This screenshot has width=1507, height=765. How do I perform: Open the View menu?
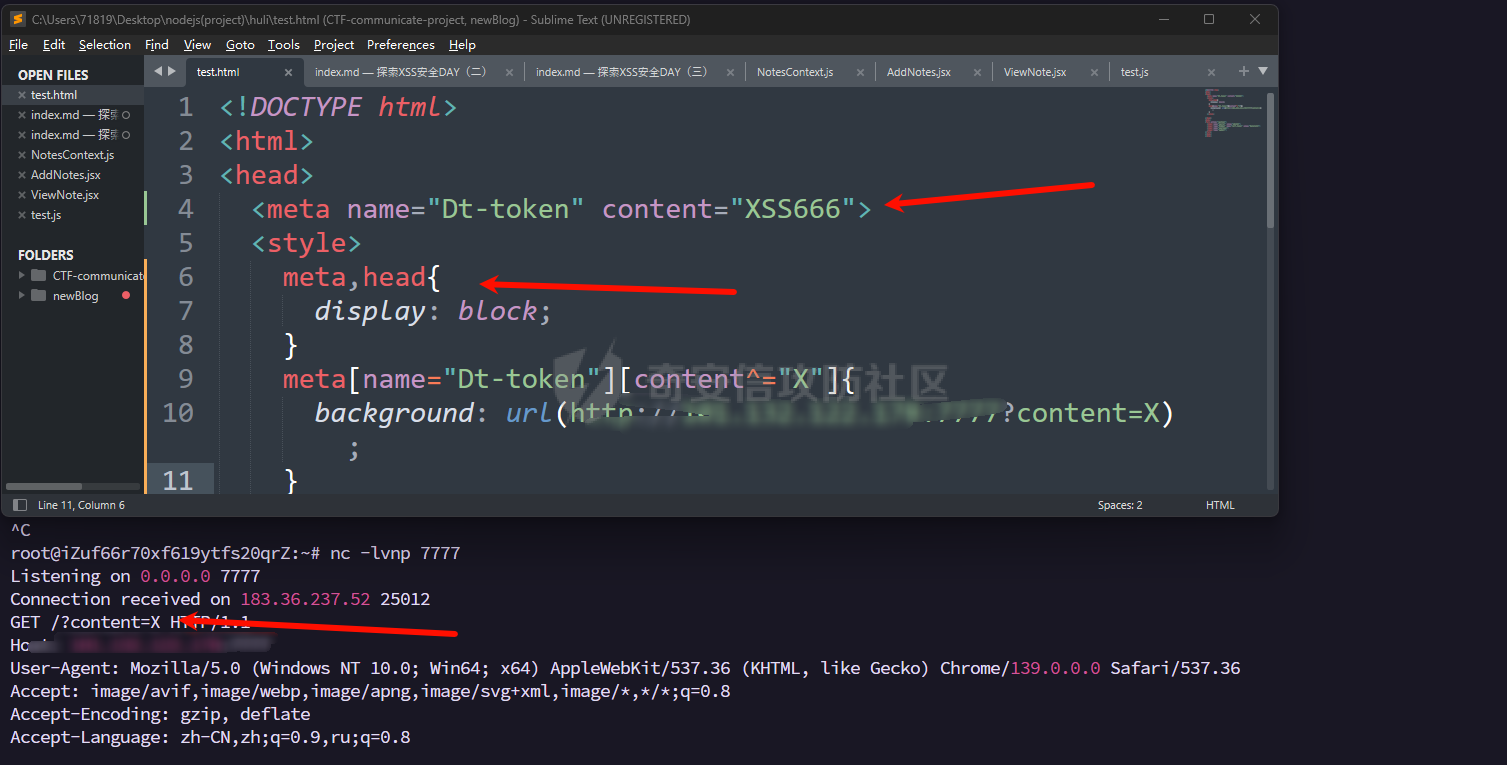coord(197,45)
